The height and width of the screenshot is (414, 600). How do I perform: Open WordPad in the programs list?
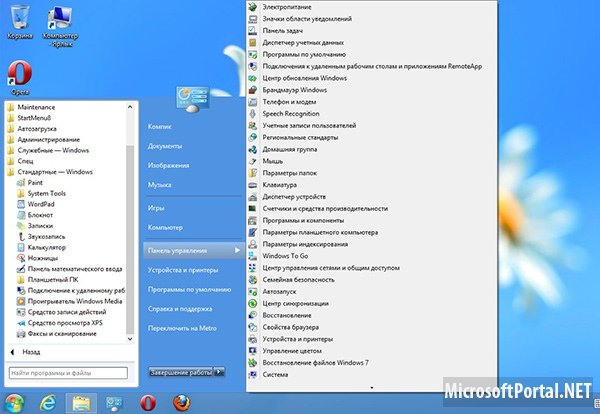click(x=36, y=204)
